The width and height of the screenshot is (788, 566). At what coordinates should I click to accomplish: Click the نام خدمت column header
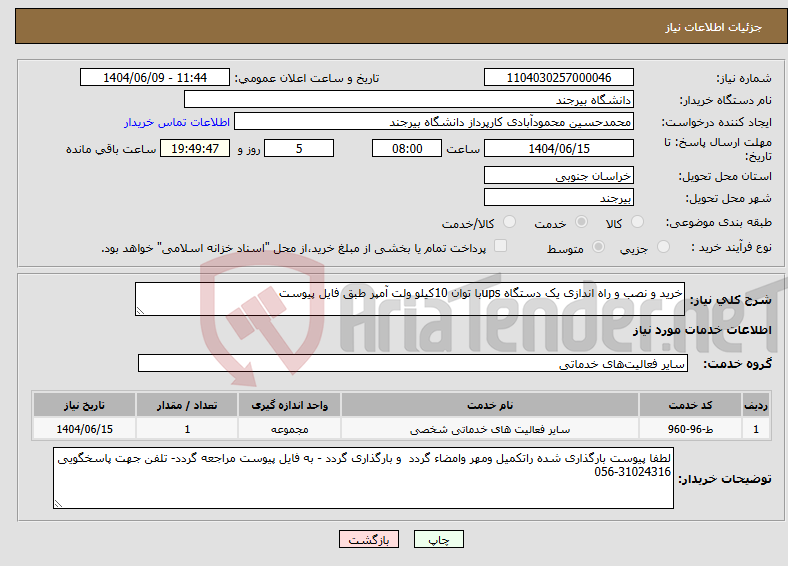tap(490, 405)
